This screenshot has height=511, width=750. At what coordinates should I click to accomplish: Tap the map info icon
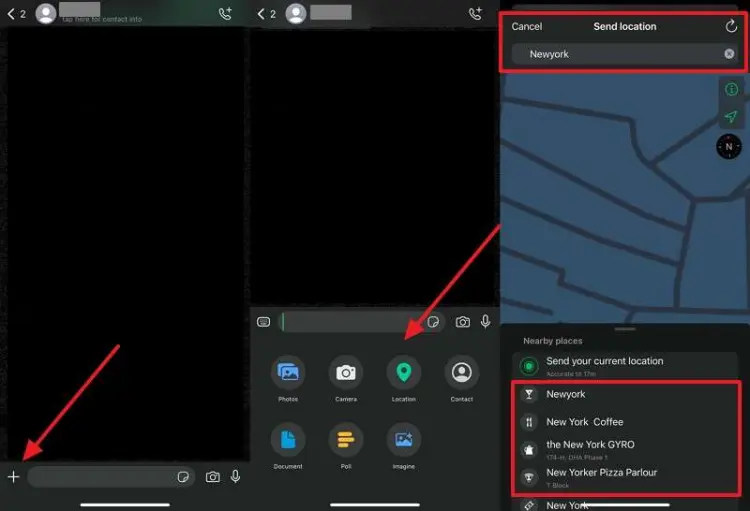tap(731, 89)
